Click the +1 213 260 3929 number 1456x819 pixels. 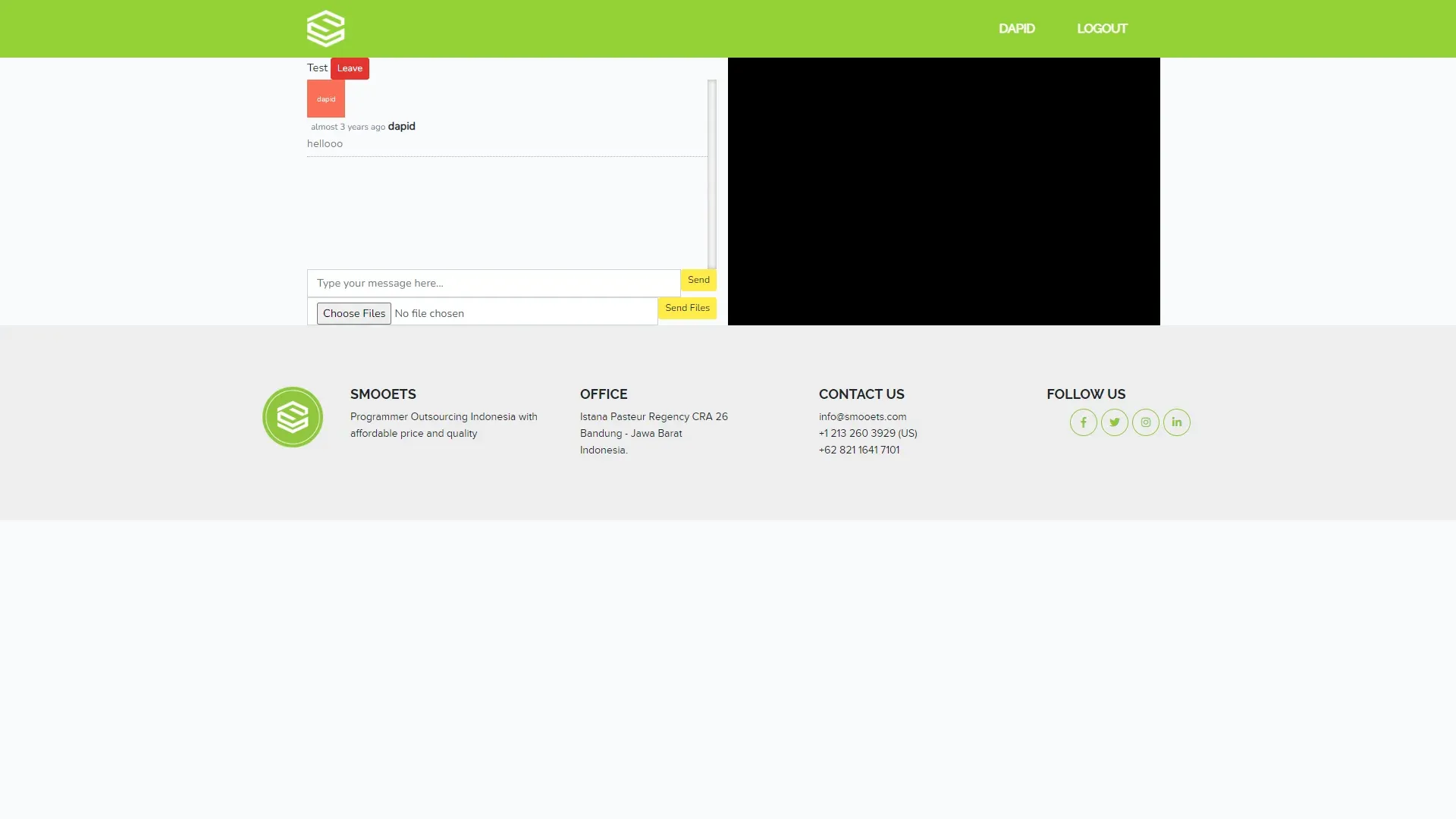[x=868, y=434]
